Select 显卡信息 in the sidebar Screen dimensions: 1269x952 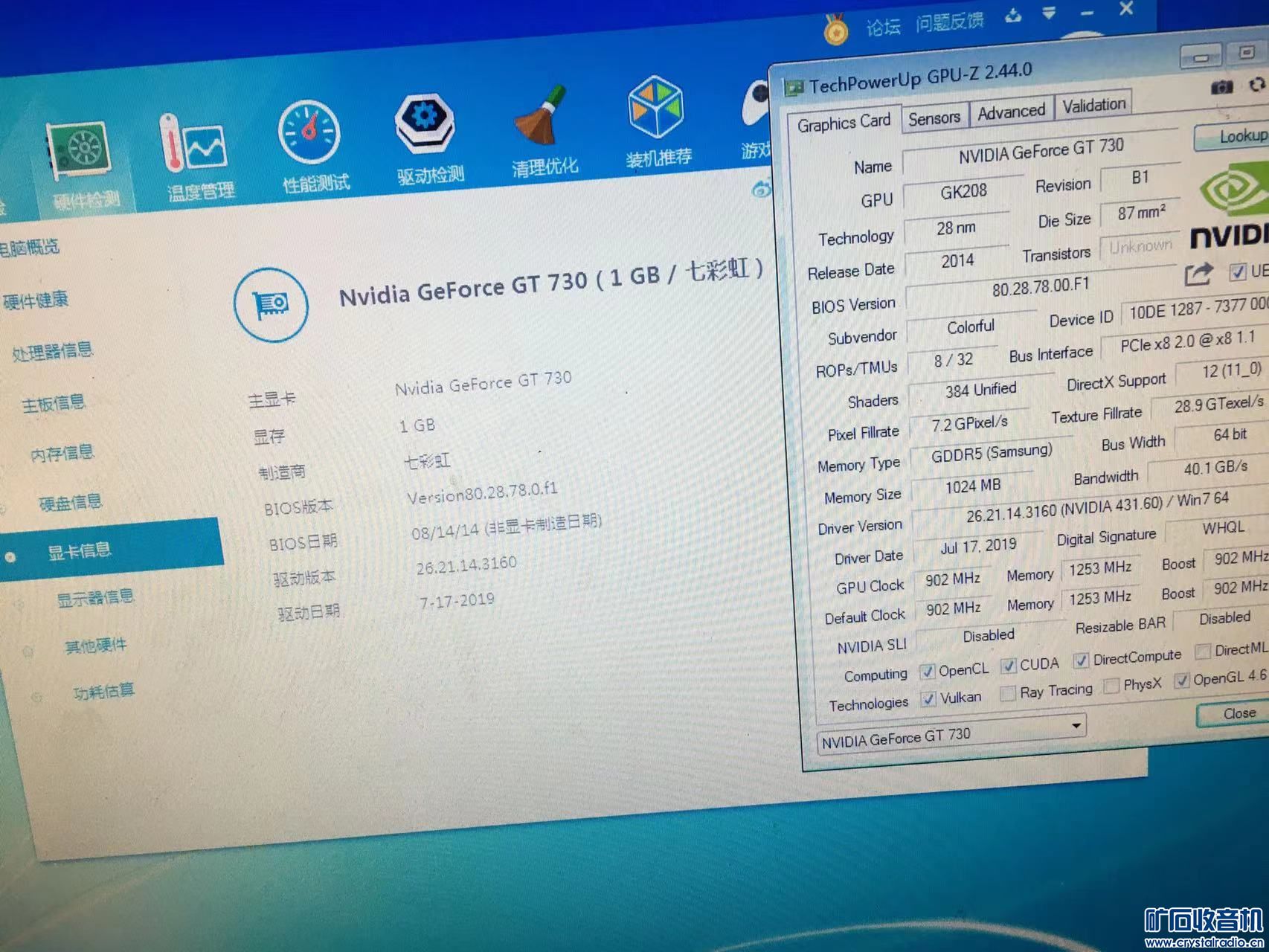112,551
